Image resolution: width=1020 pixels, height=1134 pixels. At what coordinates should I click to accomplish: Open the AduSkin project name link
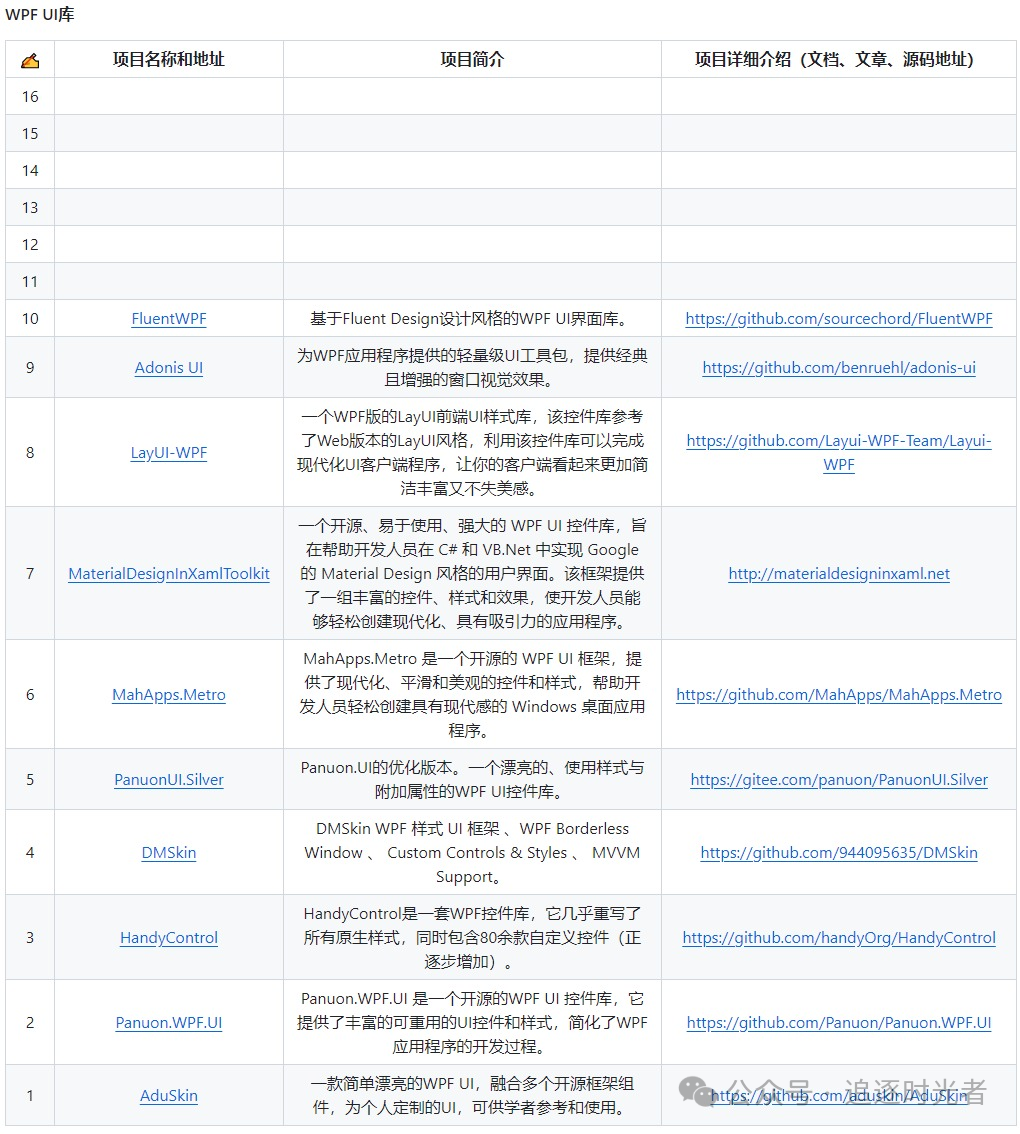[169, 1096]
